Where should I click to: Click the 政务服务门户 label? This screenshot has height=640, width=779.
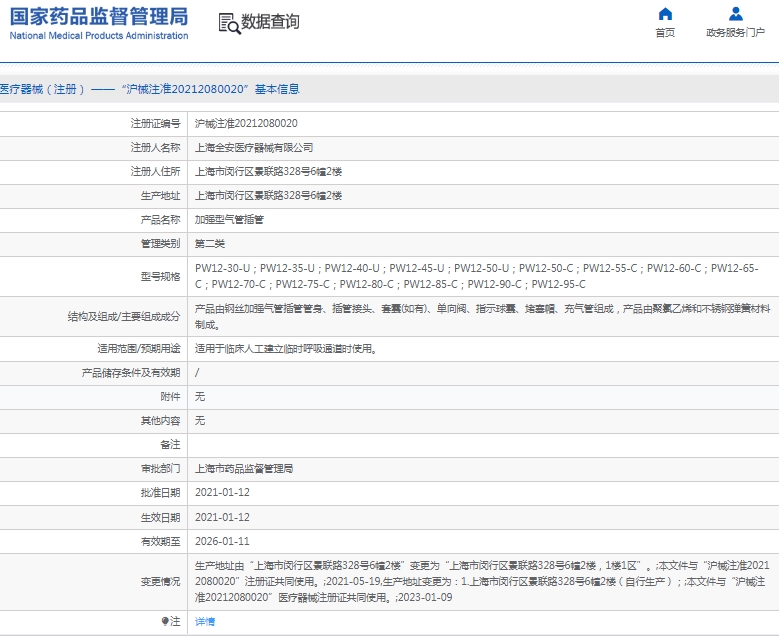736,33
